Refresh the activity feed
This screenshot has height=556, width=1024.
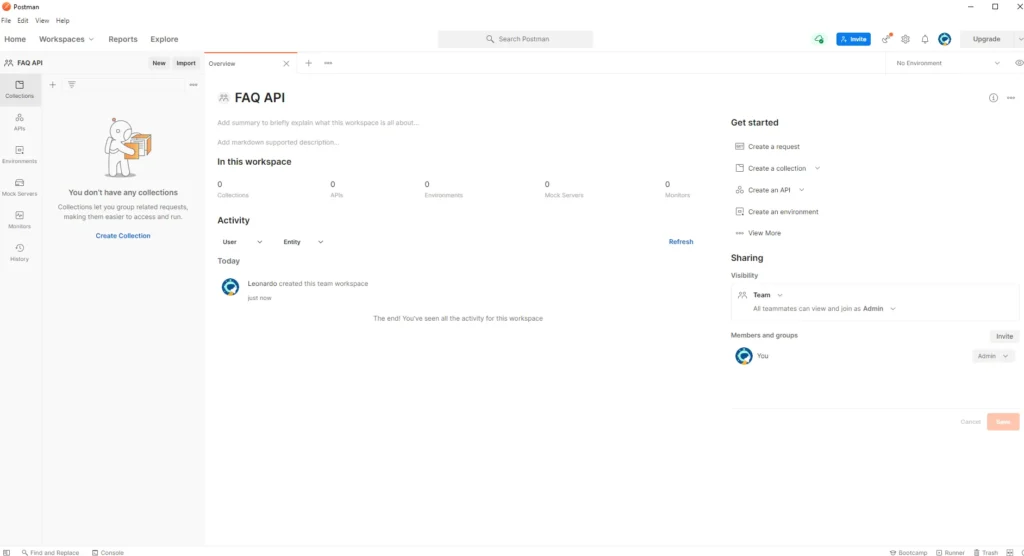tap(680, 242)
